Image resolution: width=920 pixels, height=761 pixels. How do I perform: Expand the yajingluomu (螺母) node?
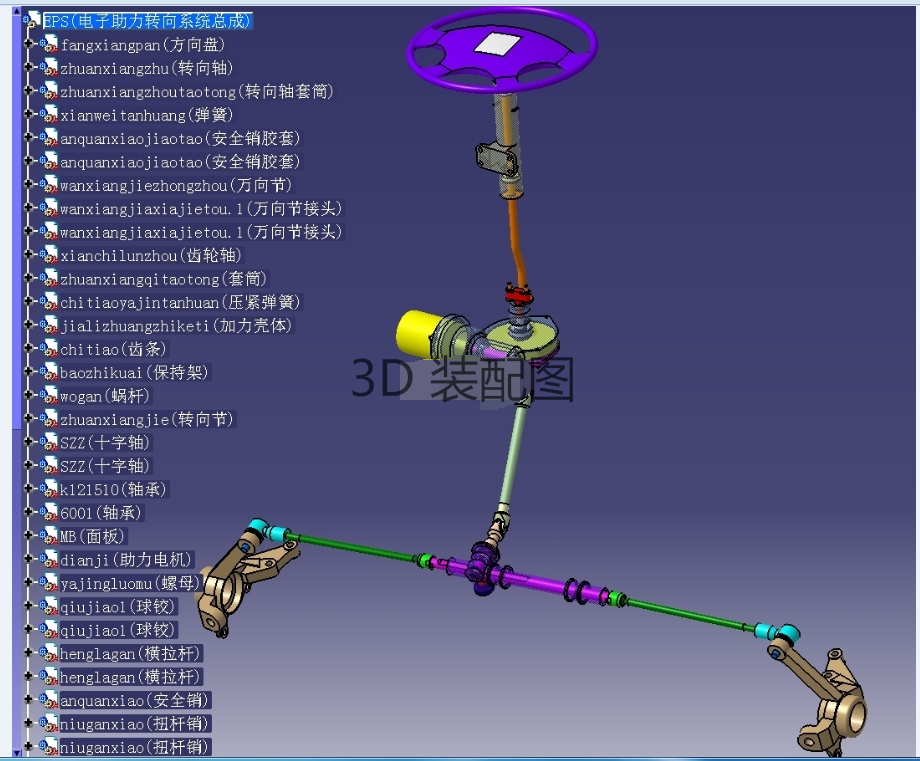coord(28,582)
